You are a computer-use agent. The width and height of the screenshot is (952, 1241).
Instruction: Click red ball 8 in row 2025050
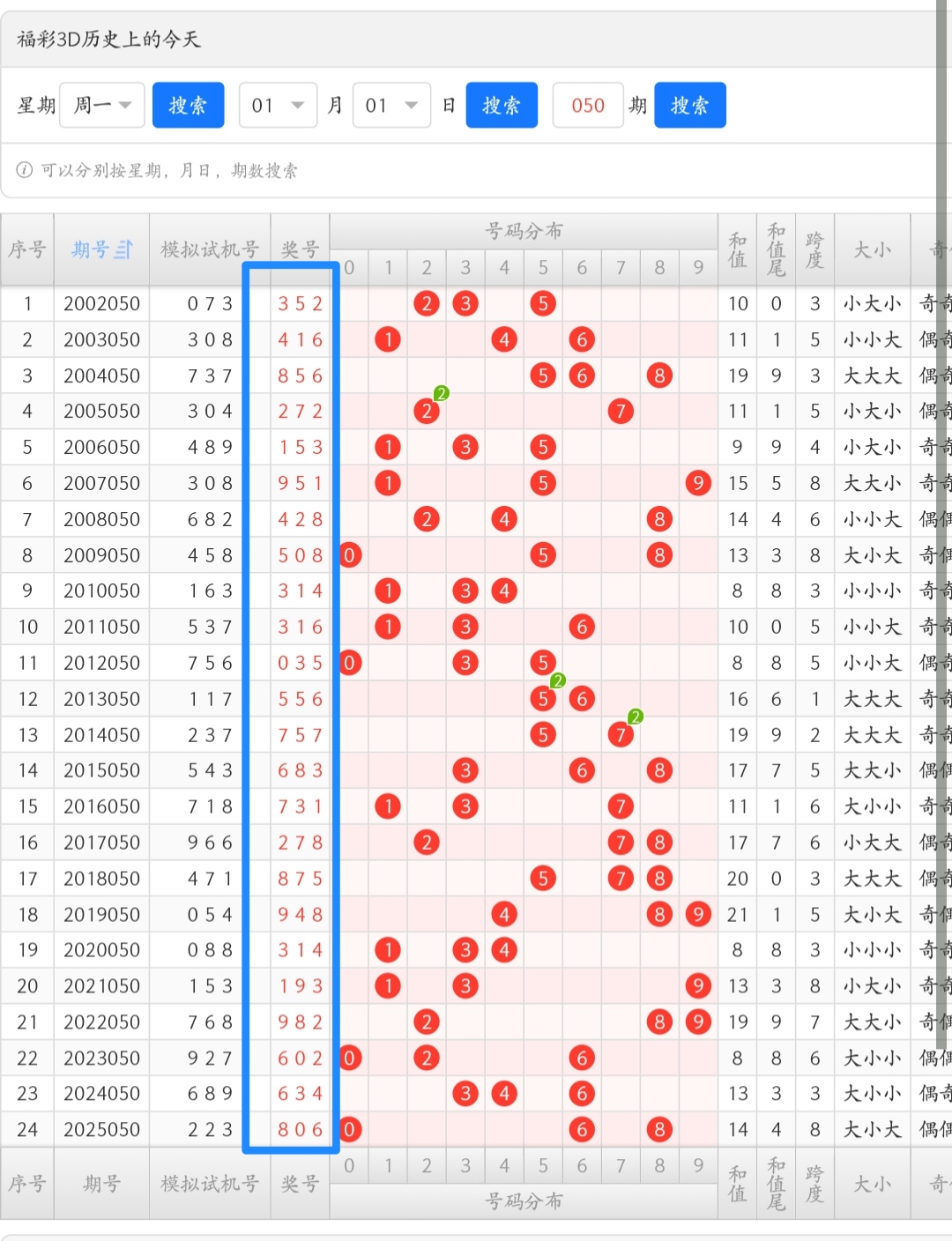coord(659,1129)
